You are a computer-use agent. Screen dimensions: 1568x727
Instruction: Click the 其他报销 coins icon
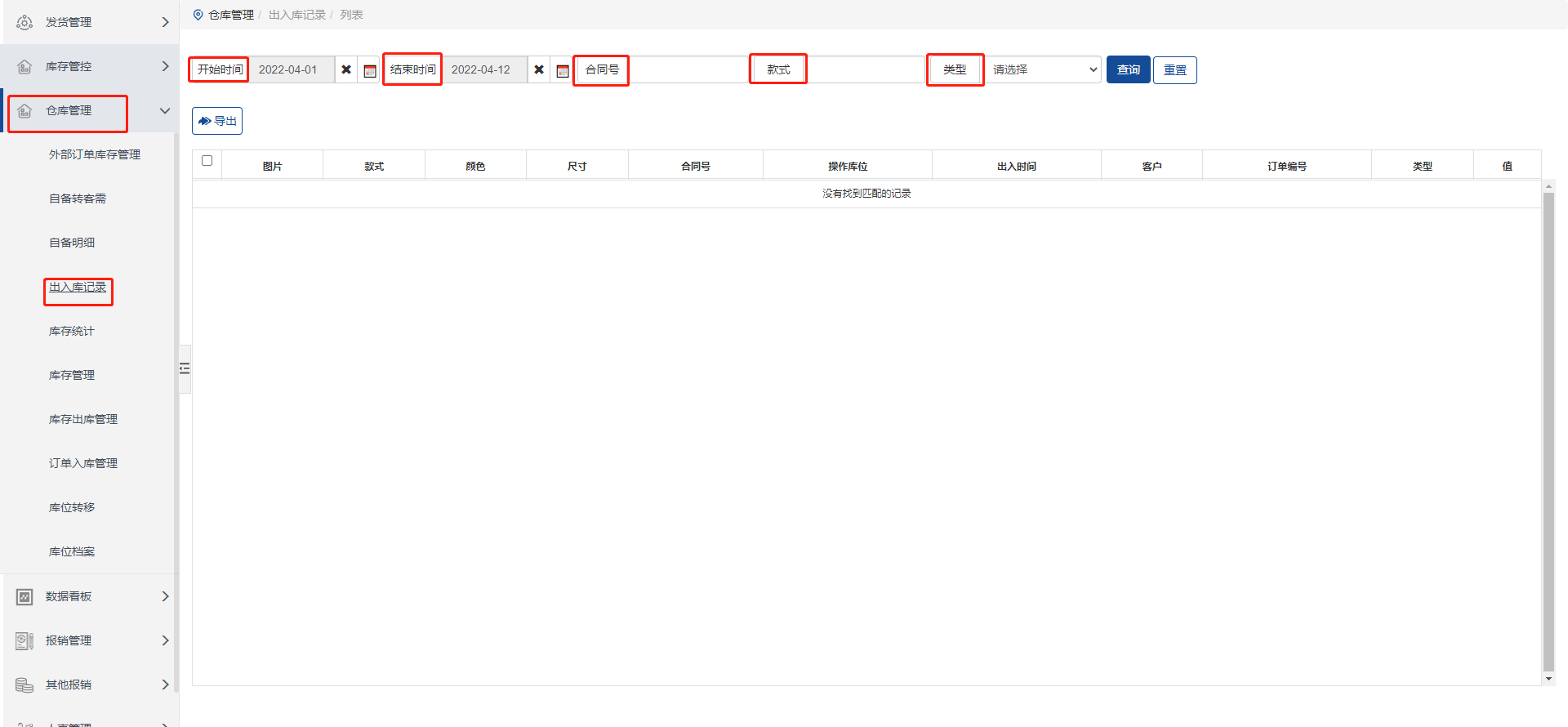click(x=24, y=685)
